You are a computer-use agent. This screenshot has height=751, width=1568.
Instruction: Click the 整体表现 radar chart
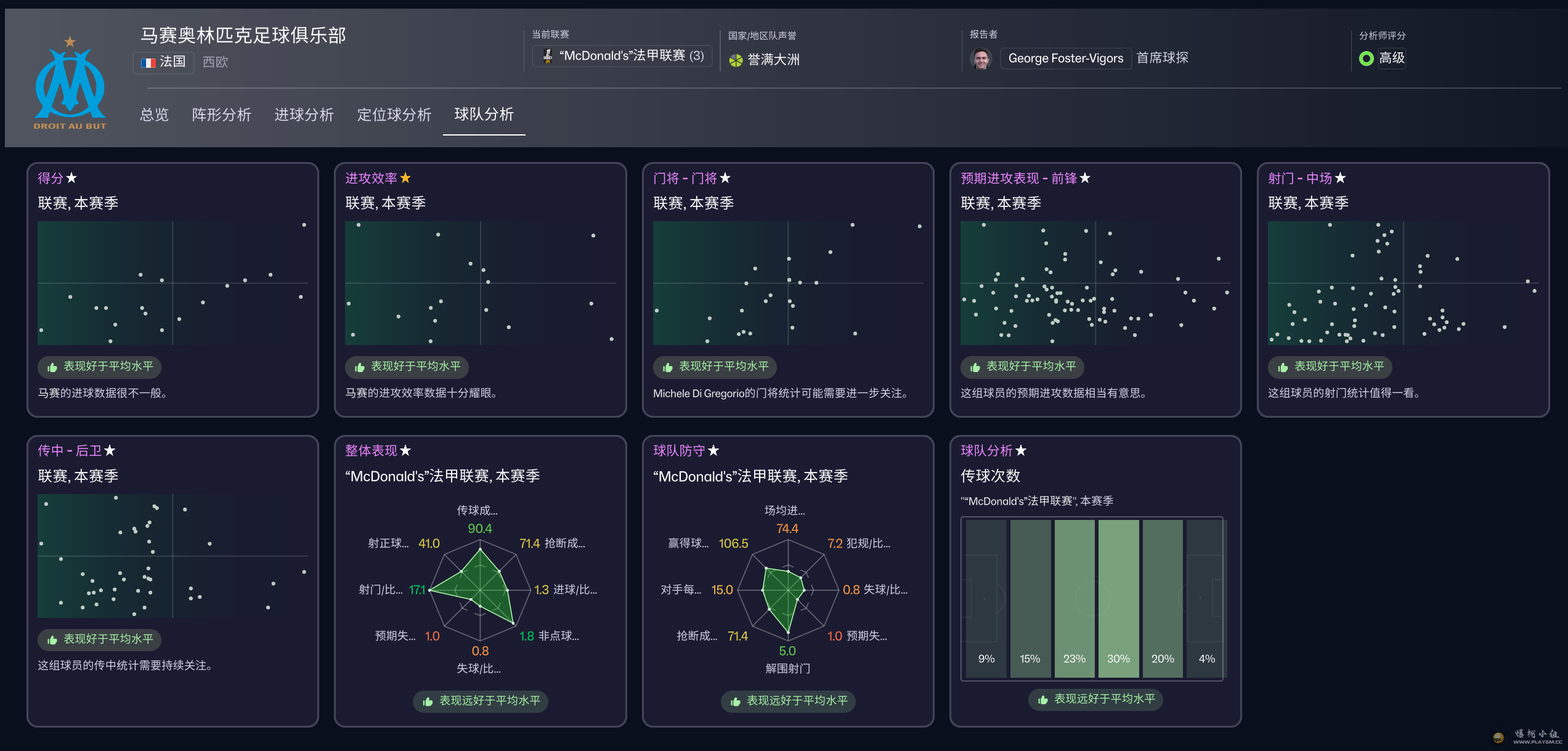480,590
